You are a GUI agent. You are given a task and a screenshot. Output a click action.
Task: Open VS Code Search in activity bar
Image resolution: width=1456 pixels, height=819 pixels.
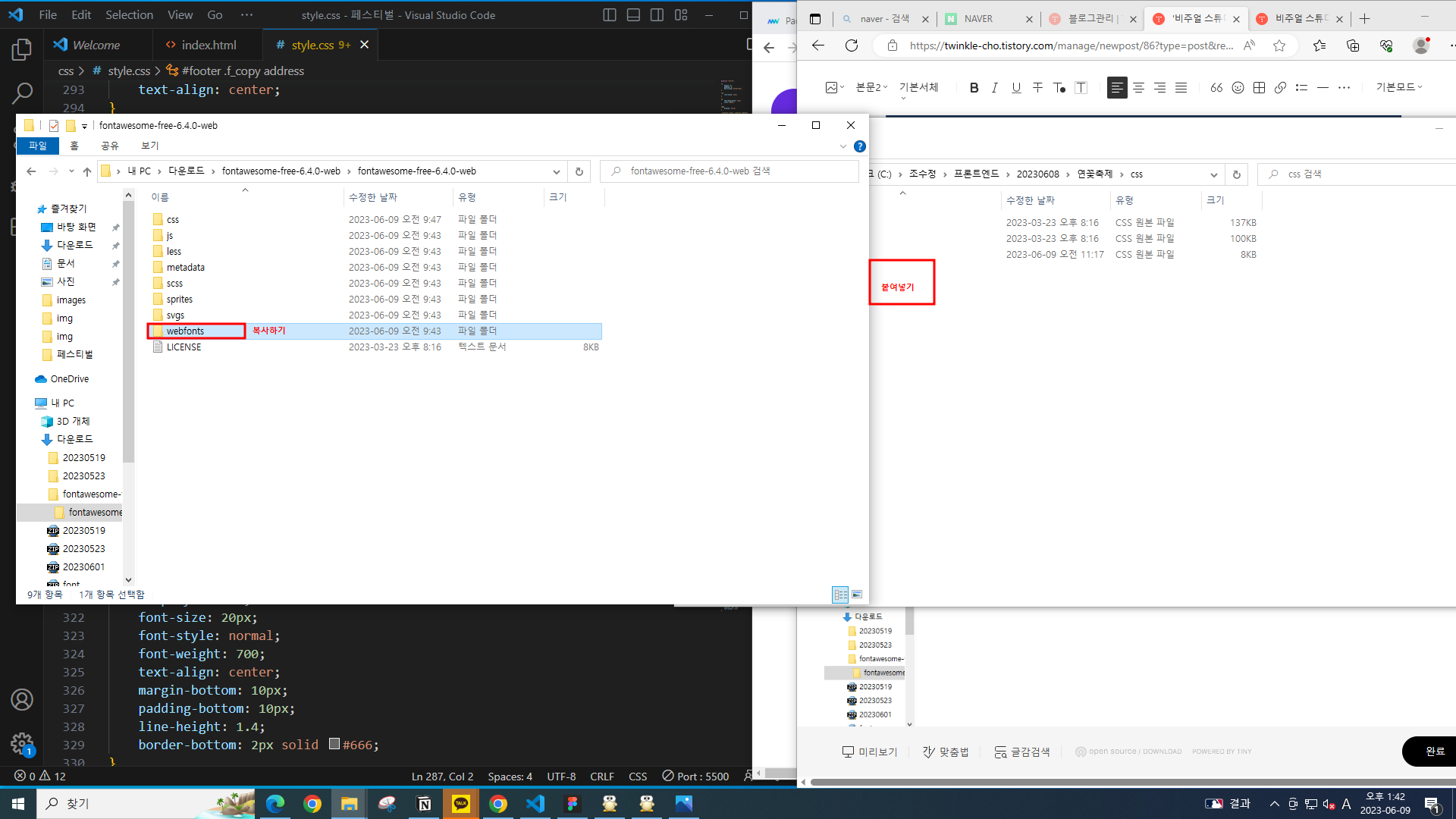22,93
